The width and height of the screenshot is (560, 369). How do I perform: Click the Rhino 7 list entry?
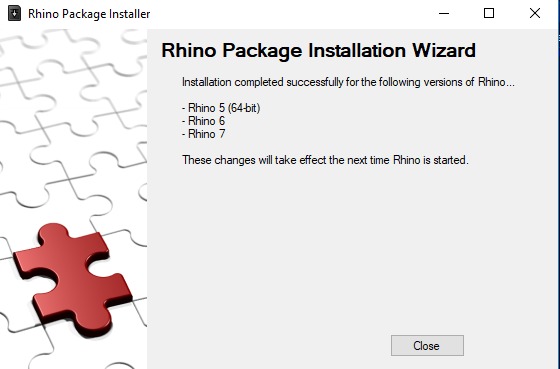(x=204, y=134)
